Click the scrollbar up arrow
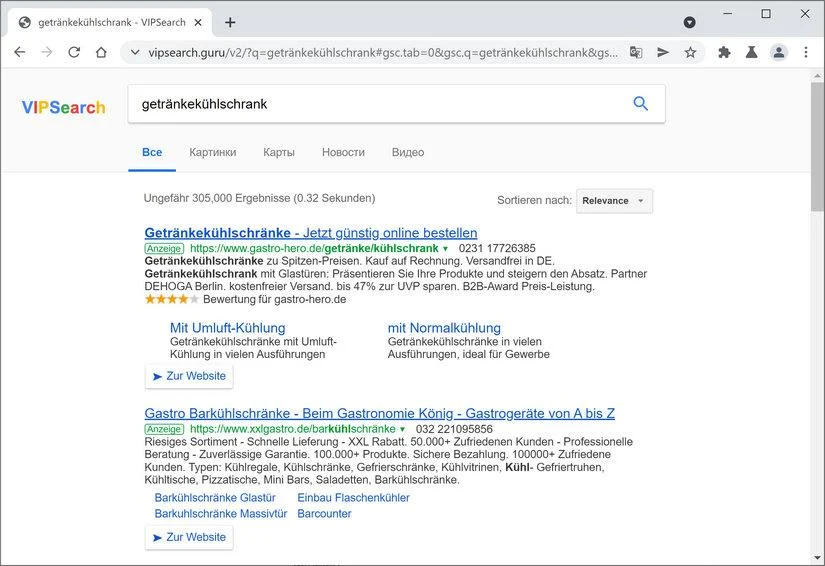This screenshot has width=825, height=566. click(817, 76)
